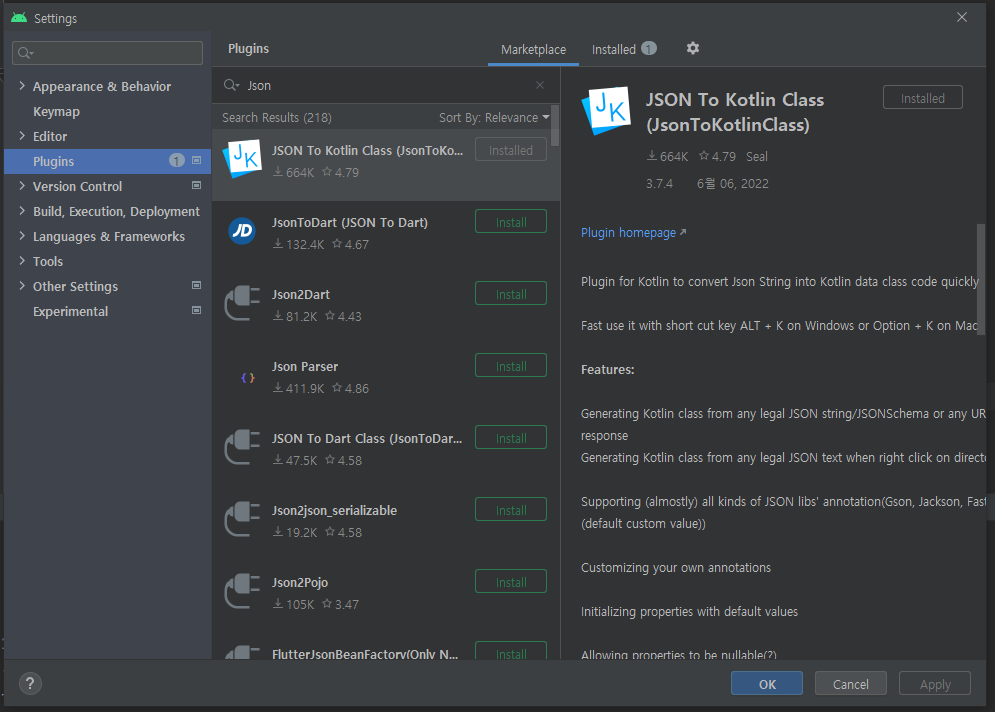Click the settings search magnifier icon
Image resolution: width=995 pixels, height=712 pixels.
pos(25,53)
